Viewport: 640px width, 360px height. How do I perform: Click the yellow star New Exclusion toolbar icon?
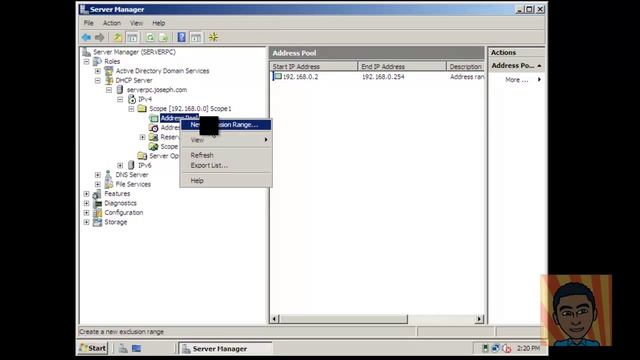tap(213, 38)
